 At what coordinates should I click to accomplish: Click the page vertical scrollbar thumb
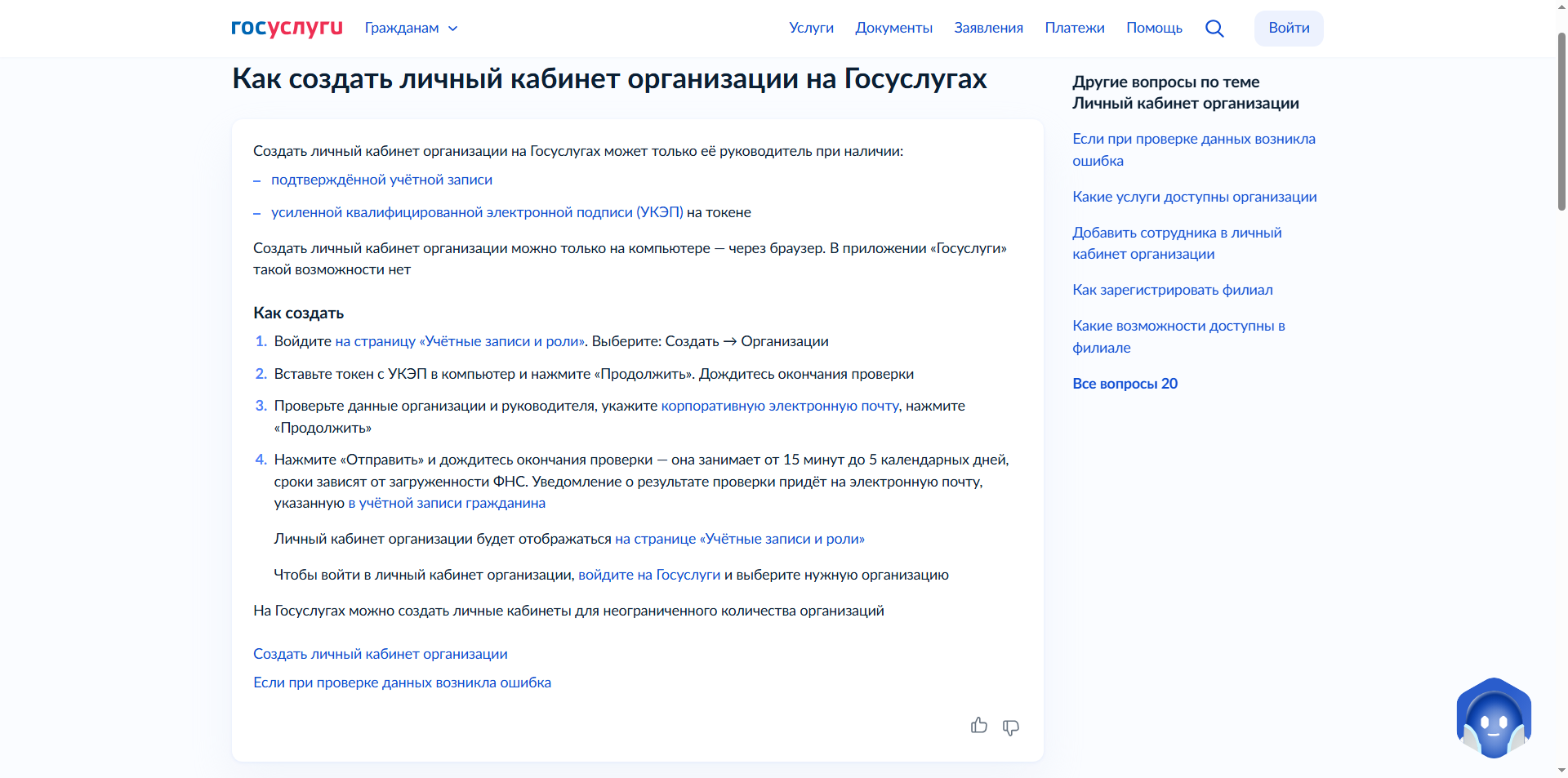click(1561, 122)
